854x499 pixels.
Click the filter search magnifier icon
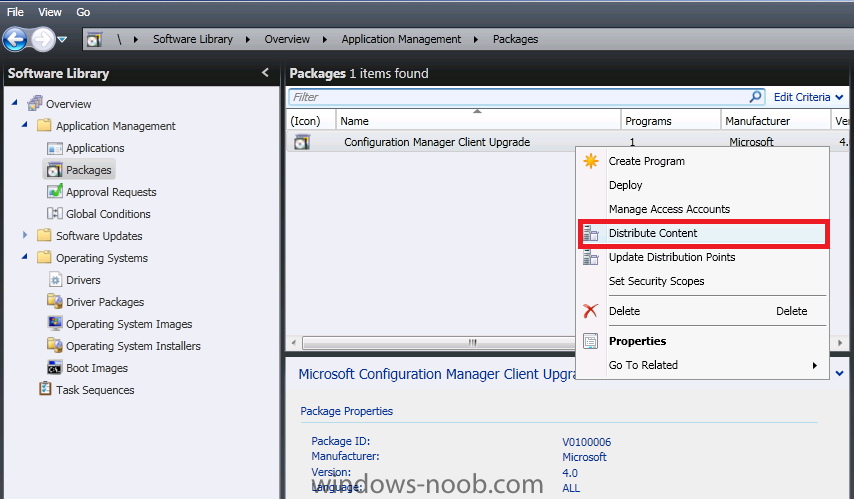(x=755, y=97)
